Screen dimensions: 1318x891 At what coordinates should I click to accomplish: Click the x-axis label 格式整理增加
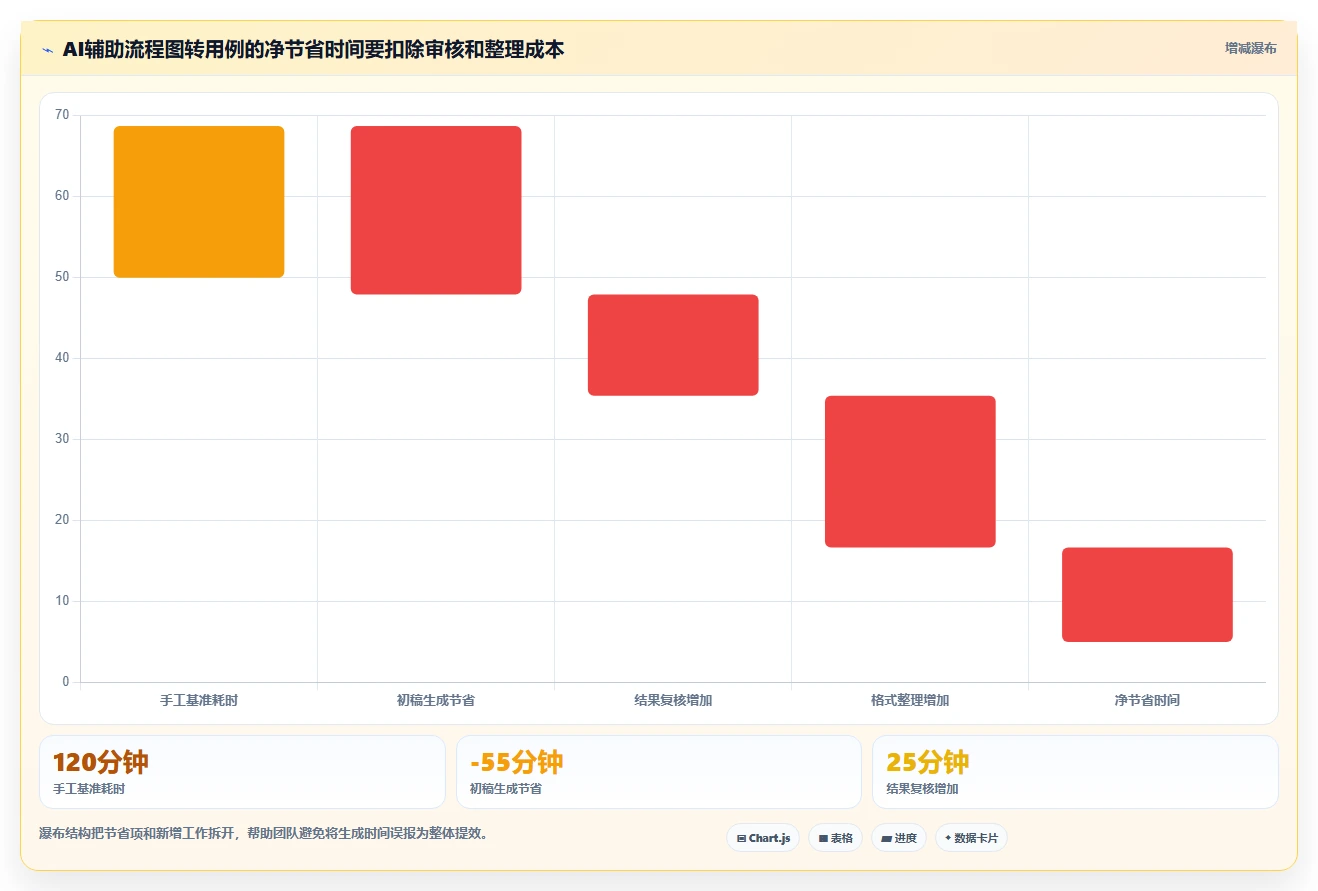910,700
